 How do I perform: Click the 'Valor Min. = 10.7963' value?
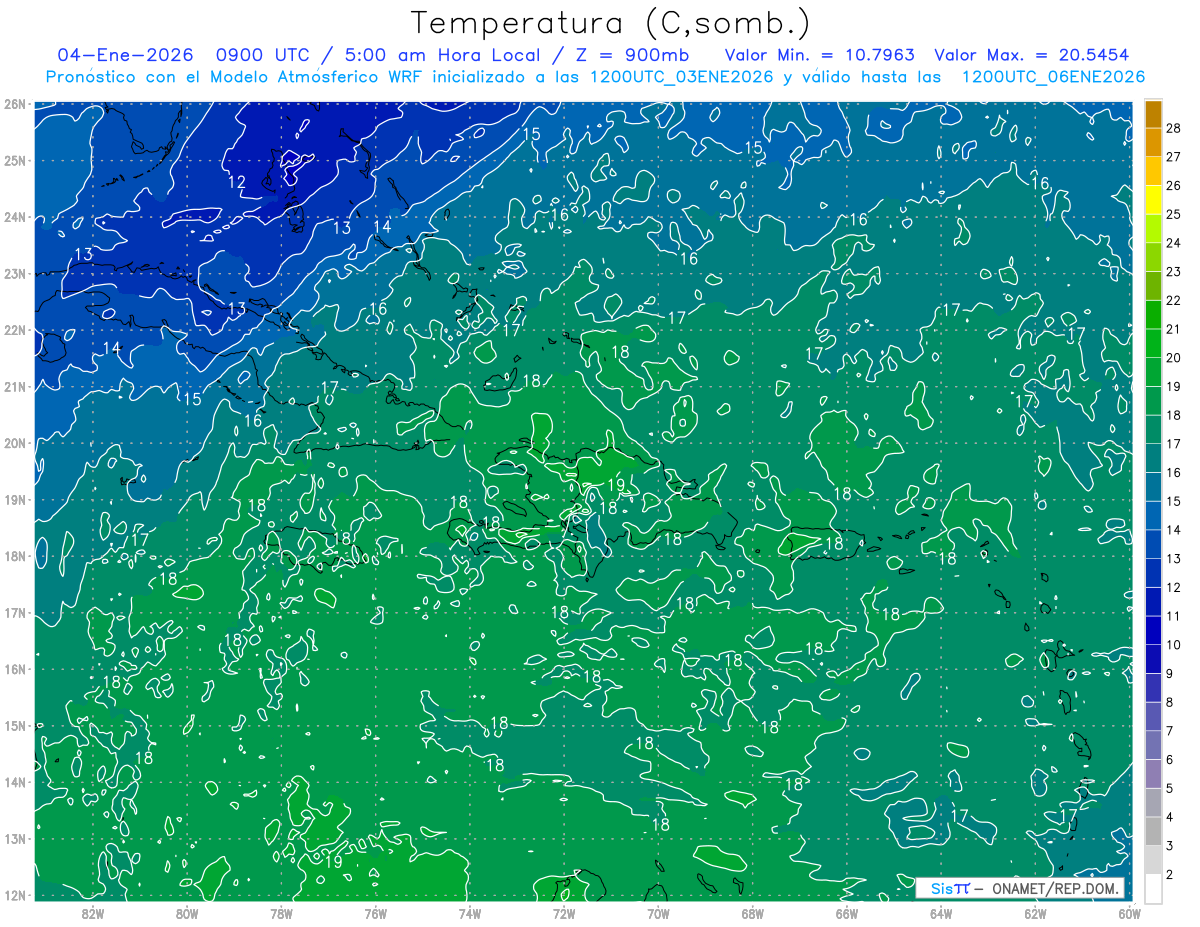coord(820,55)
